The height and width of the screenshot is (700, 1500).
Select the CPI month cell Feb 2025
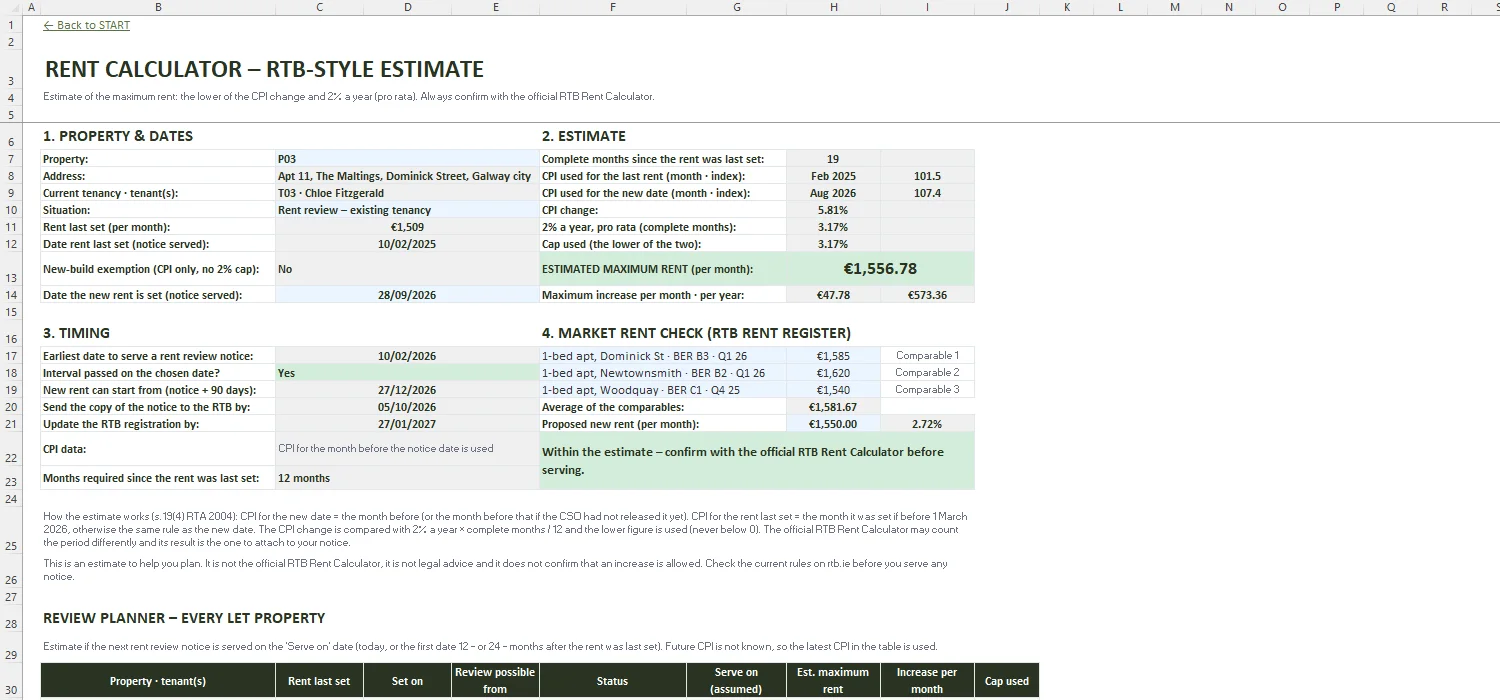point(833,176)
